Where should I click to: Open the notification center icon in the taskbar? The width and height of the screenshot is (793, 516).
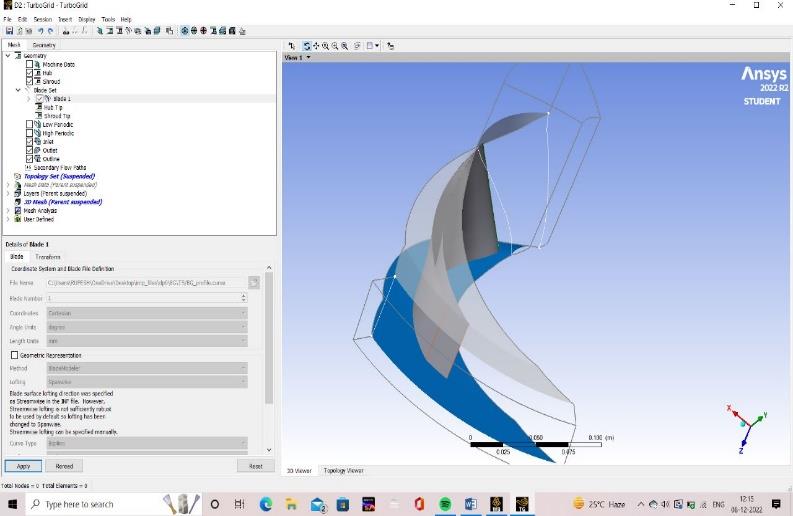click(776, 504)
